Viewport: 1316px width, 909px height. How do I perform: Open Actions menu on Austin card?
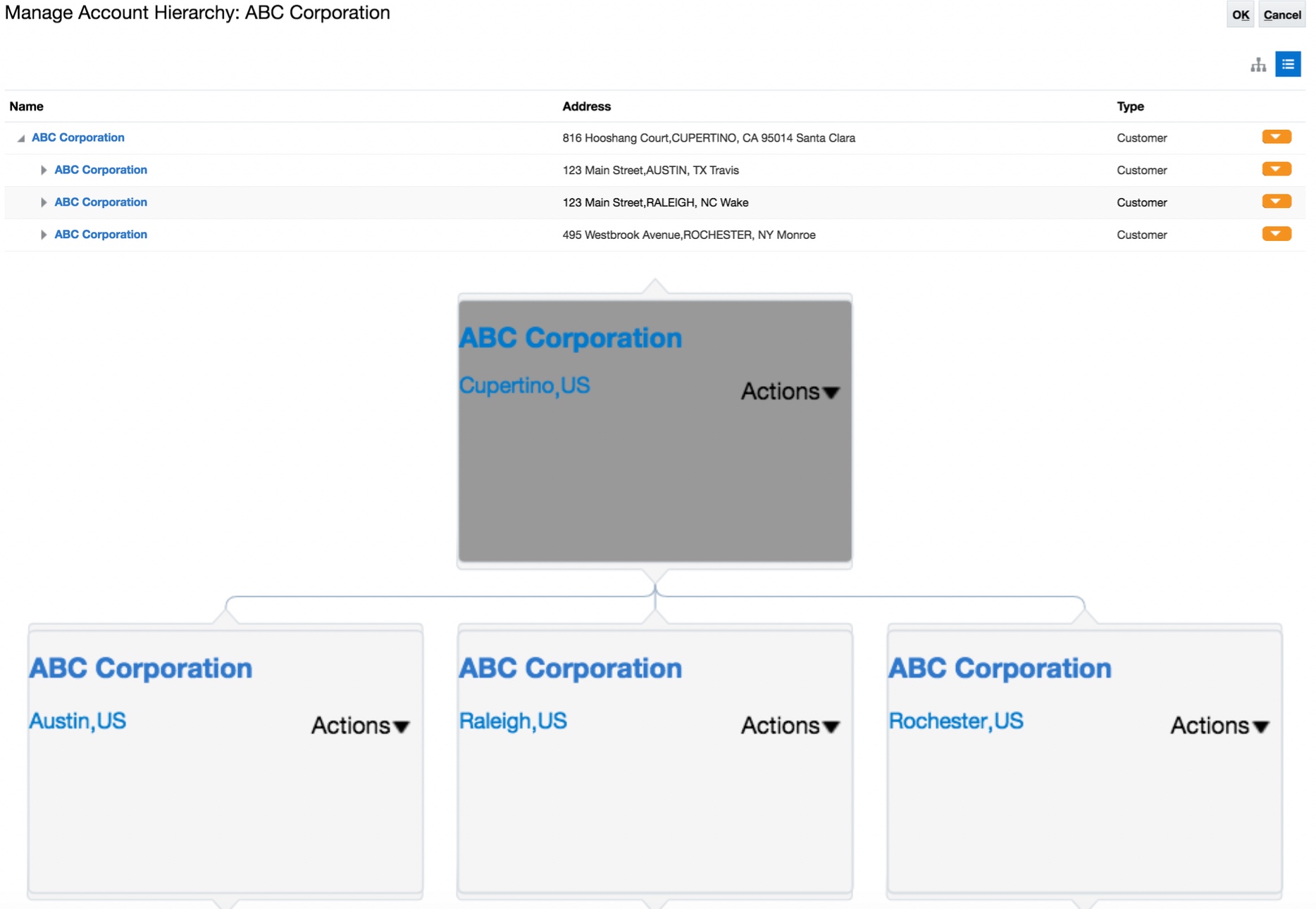(x=360, y=726)
